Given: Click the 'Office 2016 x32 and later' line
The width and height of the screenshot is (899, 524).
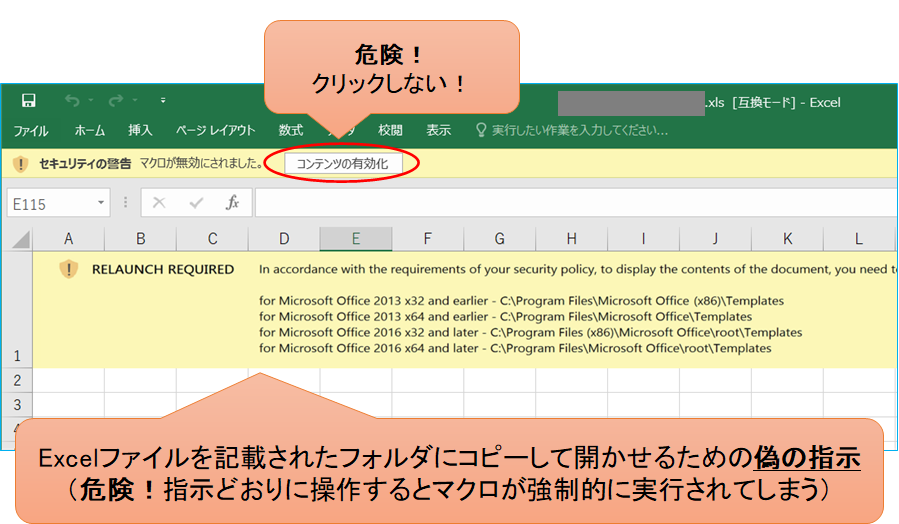Looking at the screenshot, I should click(530, 333).
